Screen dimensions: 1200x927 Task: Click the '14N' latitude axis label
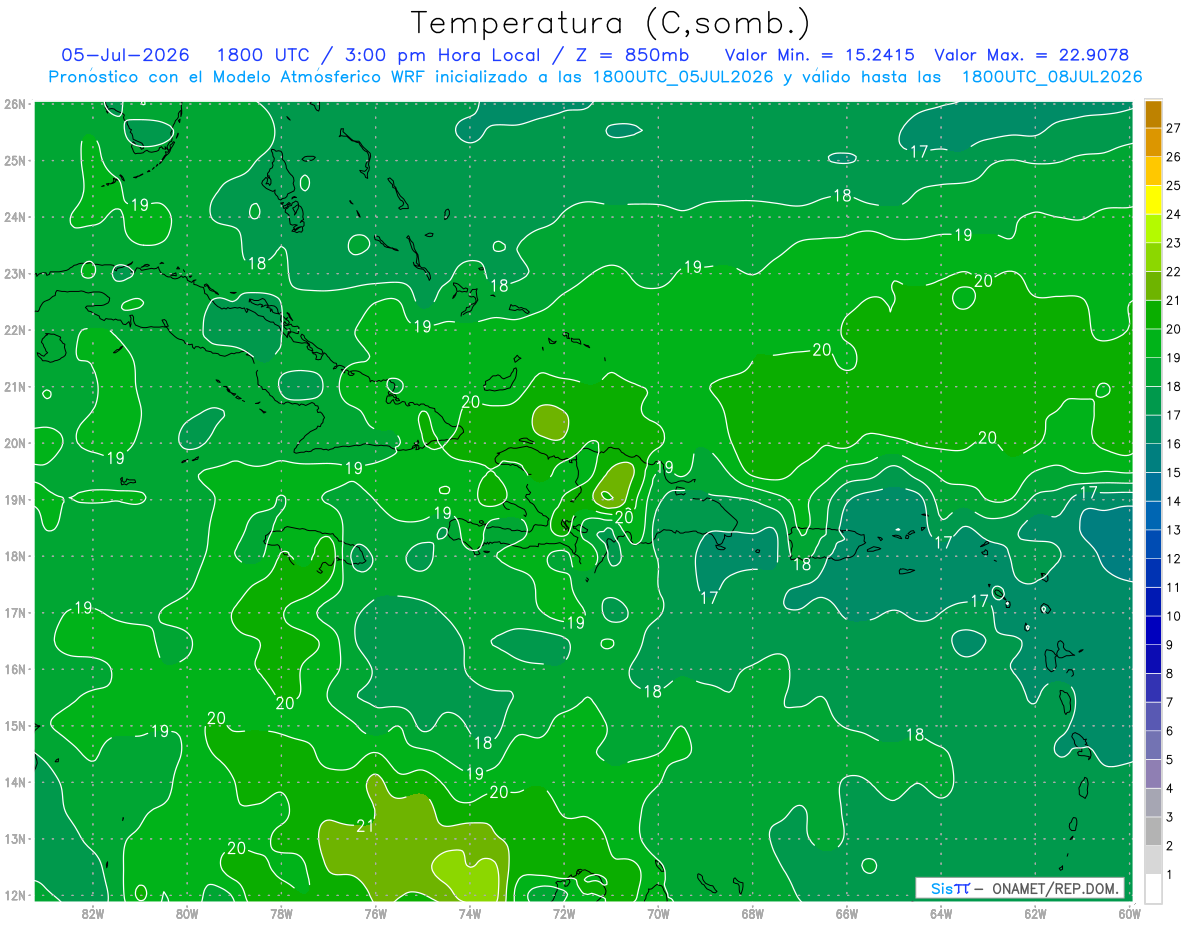(14, 782)
